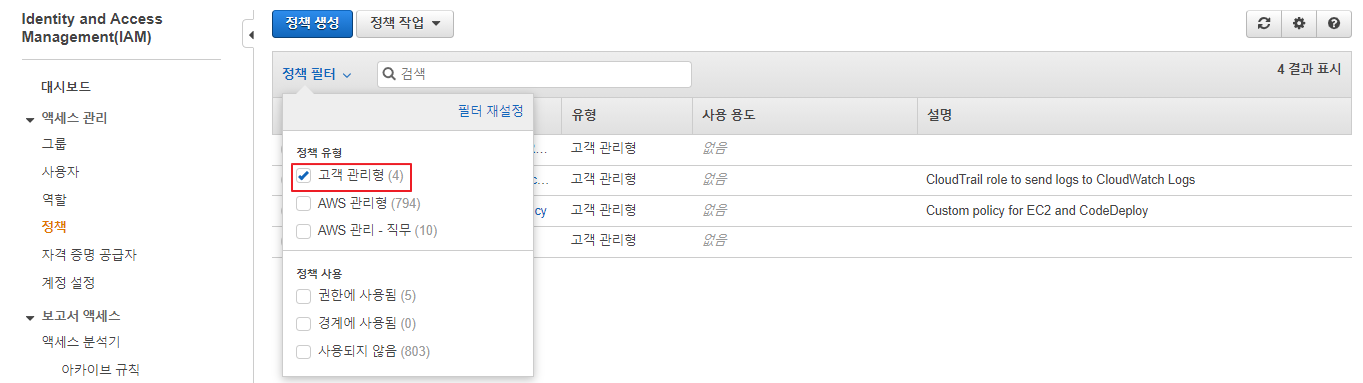Open 아카이브 규칙 in the sidebar
This screenshot has height=383, width=1363.
pos(100,370)
